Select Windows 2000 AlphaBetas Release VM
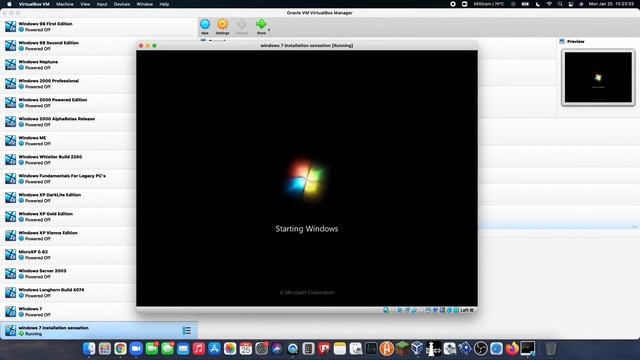 [x=99, y=121]
